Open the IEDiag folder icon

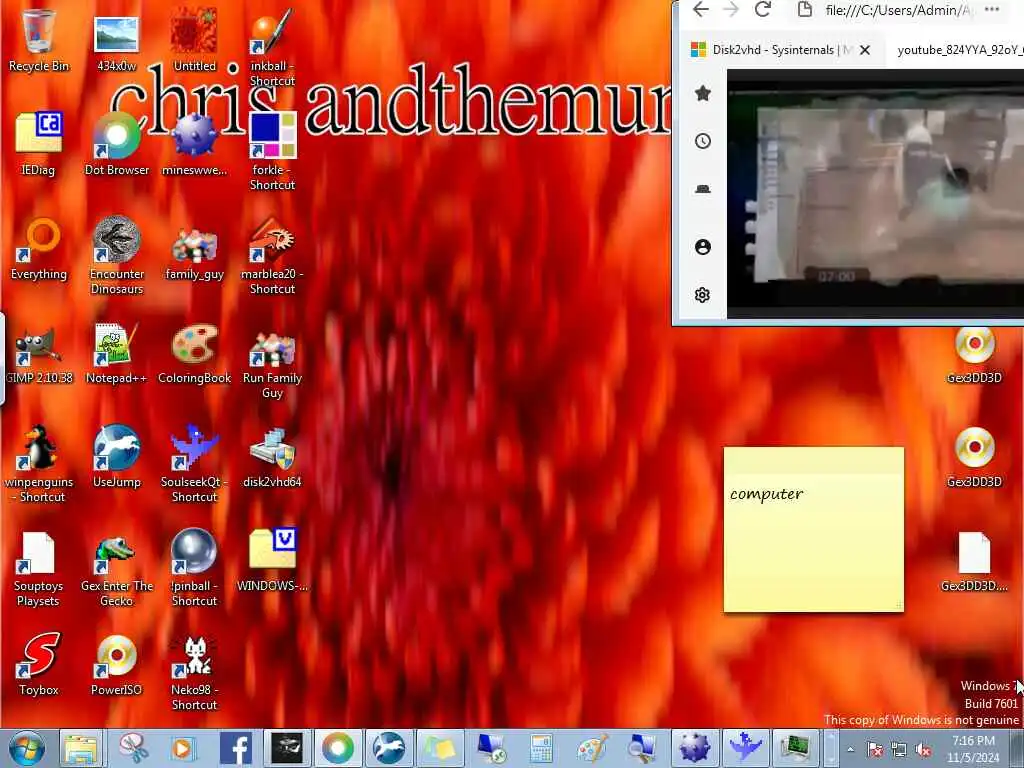click(39, 144)
